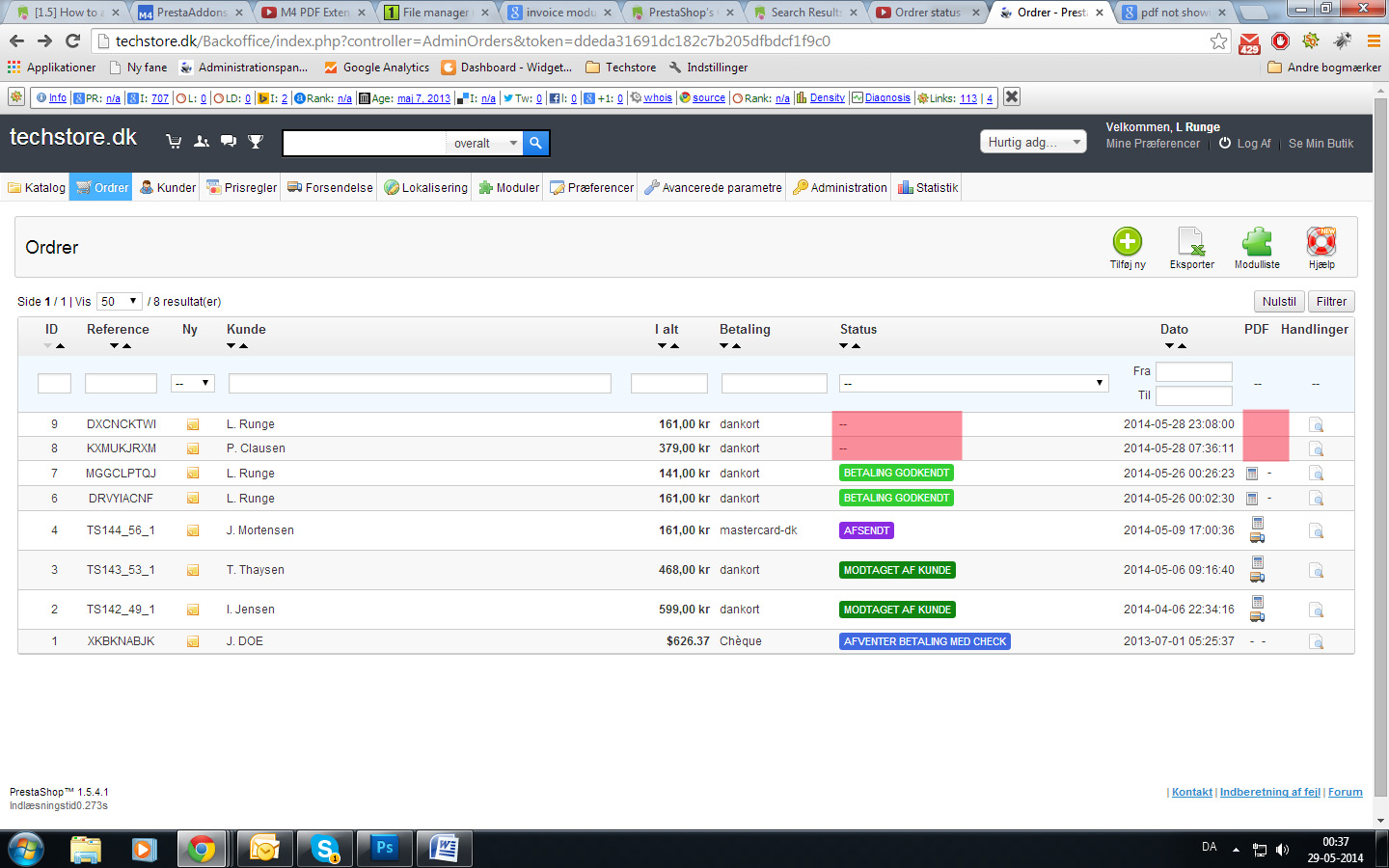The height and width of the screenshot is (868, 1389).
Task: Open the Forsendelse menu tab
Action: pyautogui.click(x=330, y=187)
